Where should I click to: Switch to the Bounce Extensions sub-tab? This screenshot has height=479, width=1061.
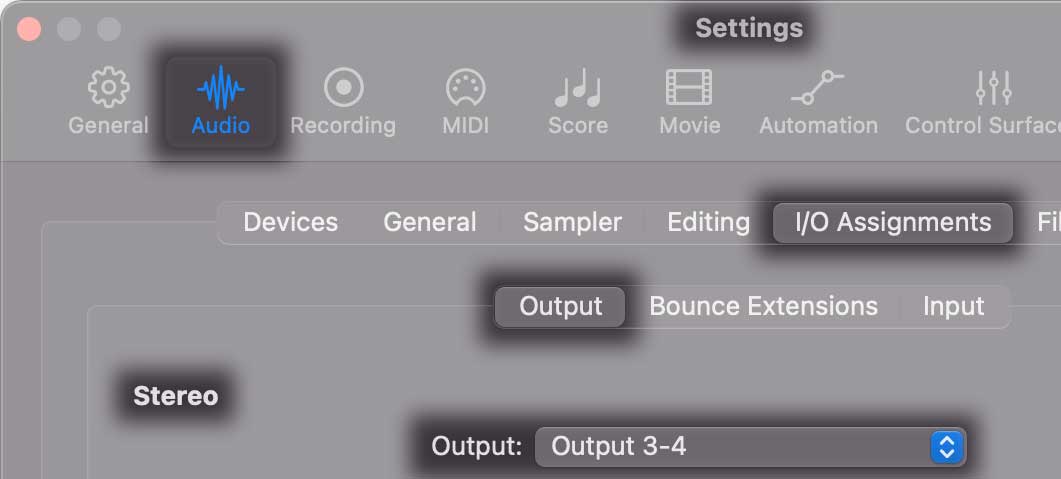click(x=763, y=306)
